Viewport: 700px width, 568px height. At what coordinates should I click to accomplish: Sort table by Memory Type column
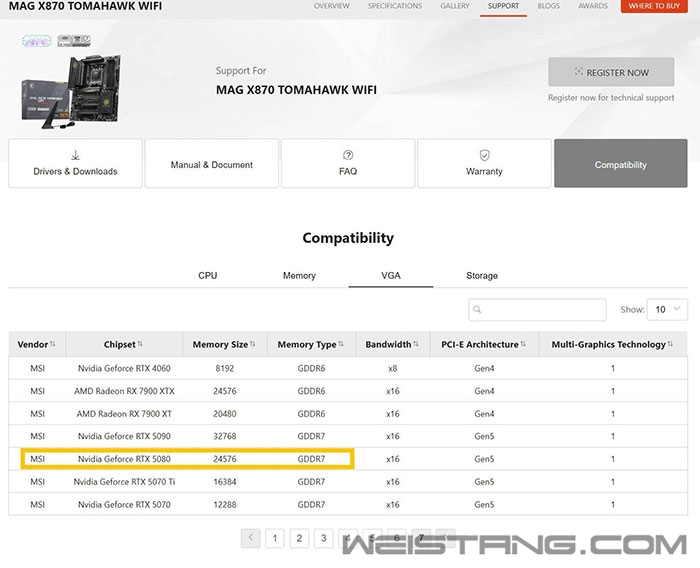tap(311, 344)
